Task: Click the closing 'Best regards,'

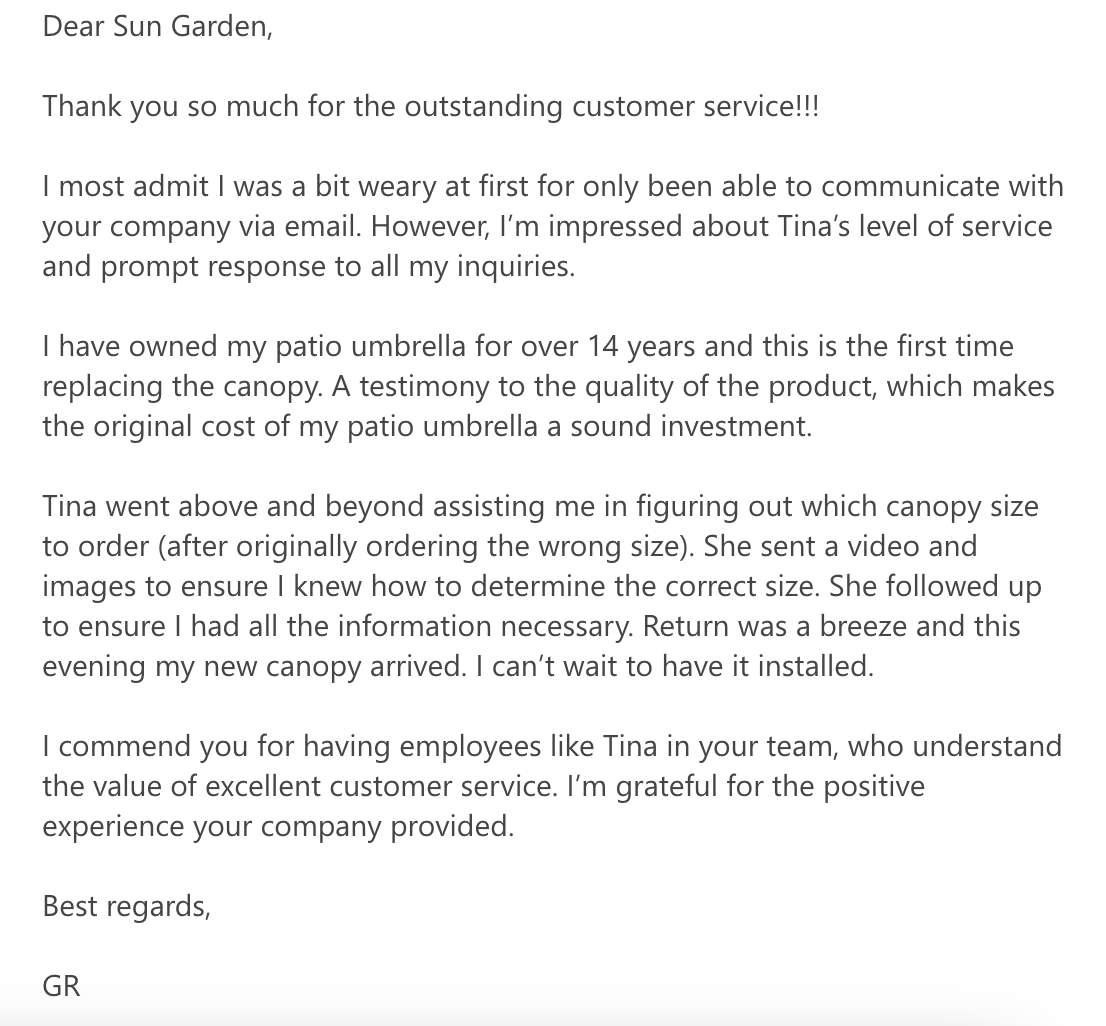Action: [x=126, y=906]
